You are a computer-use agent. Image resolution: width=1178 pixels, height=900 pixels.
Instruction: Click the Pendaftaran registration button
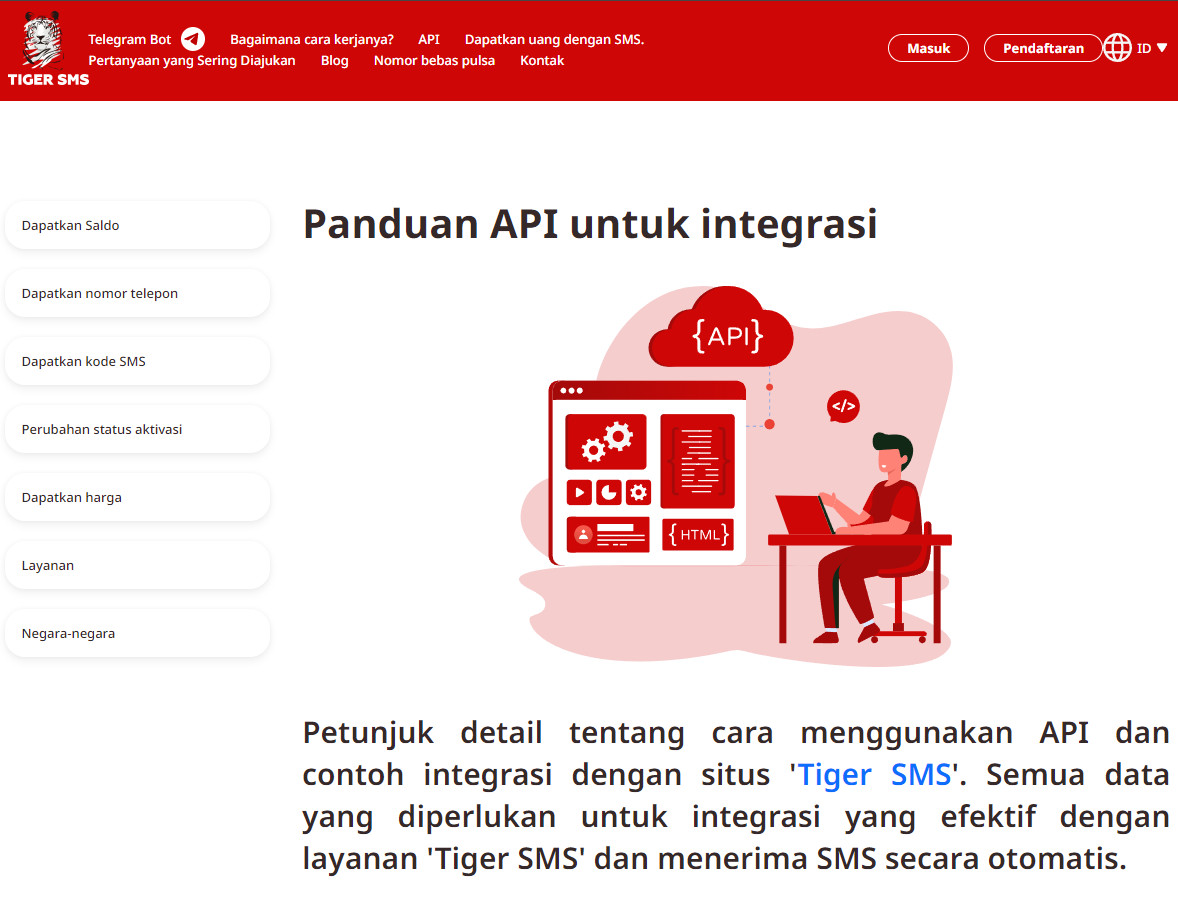1043,48
